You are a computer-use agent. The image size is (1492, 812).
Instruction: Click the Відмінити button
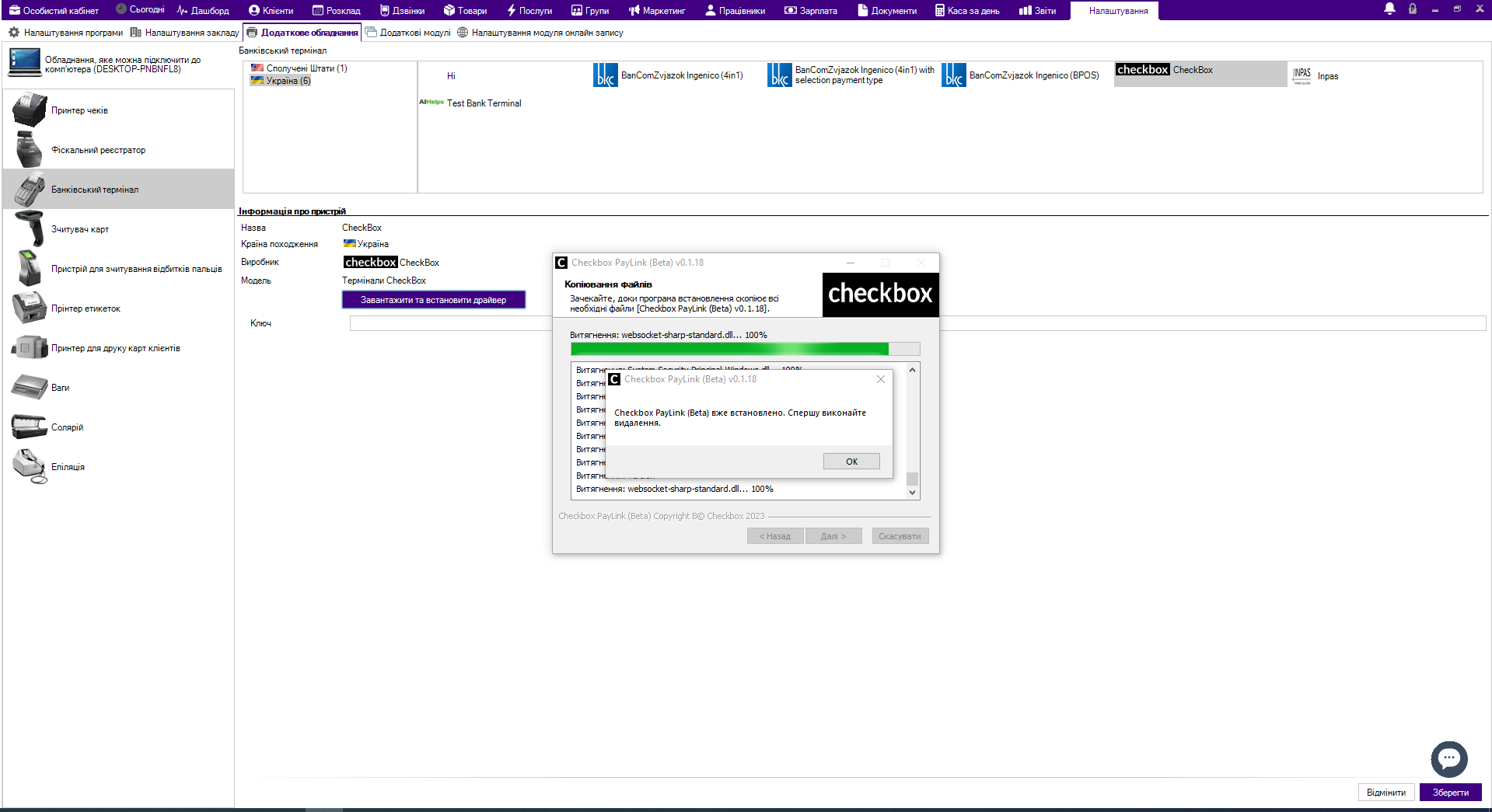pyautogui.click(x=1386, y=793)
